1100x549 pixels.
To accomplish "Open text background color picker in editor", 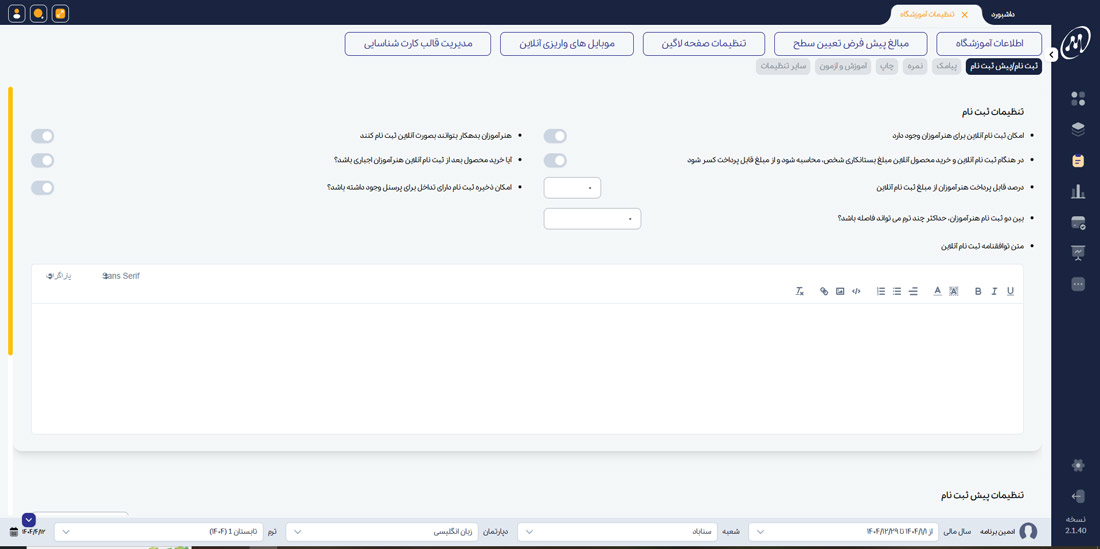I will 953,292.
